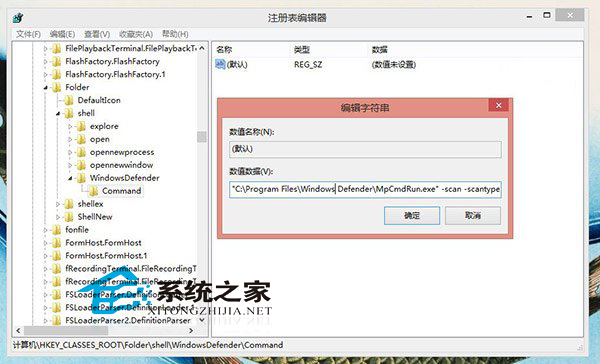
Task: Collapse the Folder tree node
Action: tap(46, 88)
